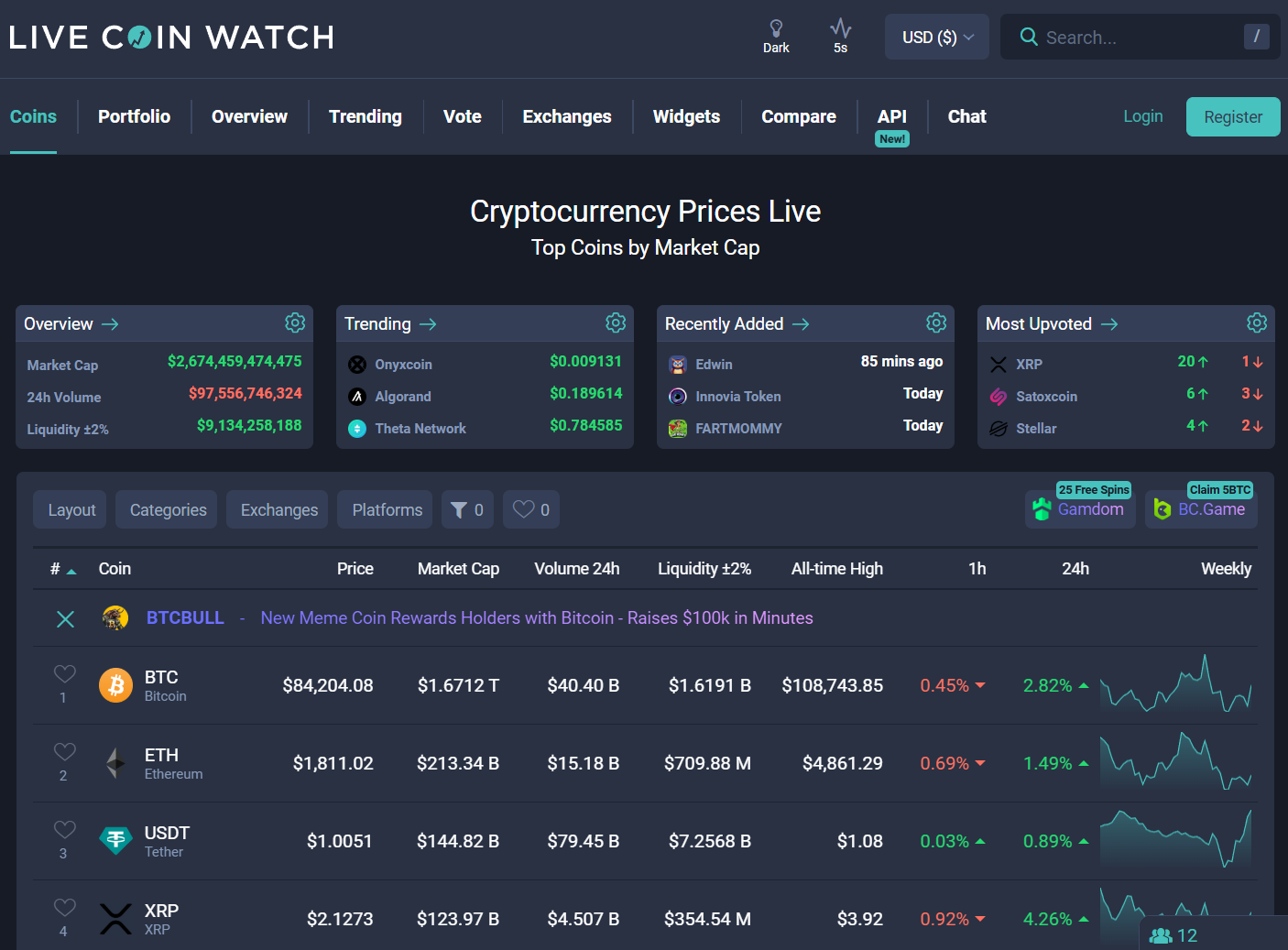Click the Bitcoin coin logo
This screenshot has width=1288, height=950.
click(x=115, y=685)
